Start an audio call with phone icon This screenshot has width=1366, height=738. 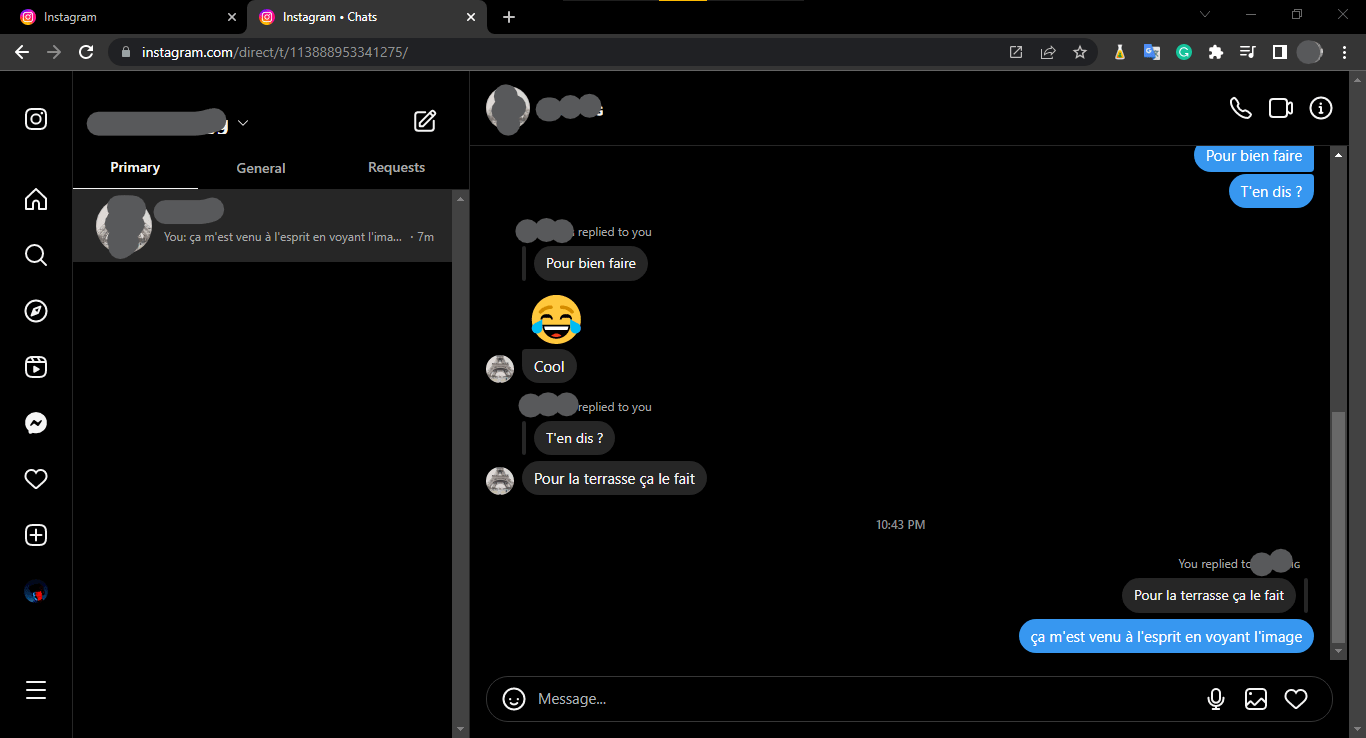coord(1240,108)
